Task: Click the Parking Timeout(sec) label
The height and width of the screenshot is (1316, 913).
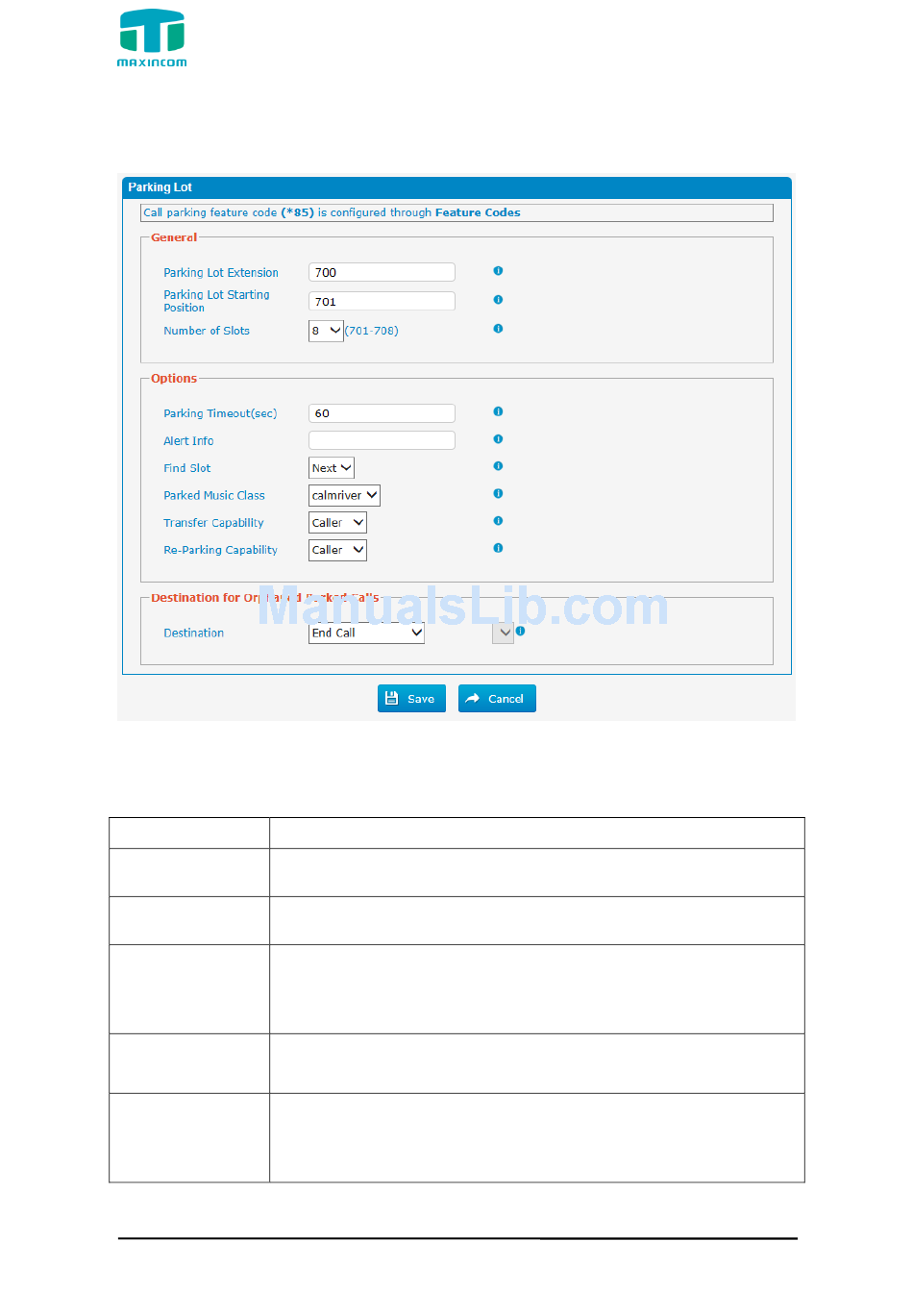Action: click(x=220, y=413)
